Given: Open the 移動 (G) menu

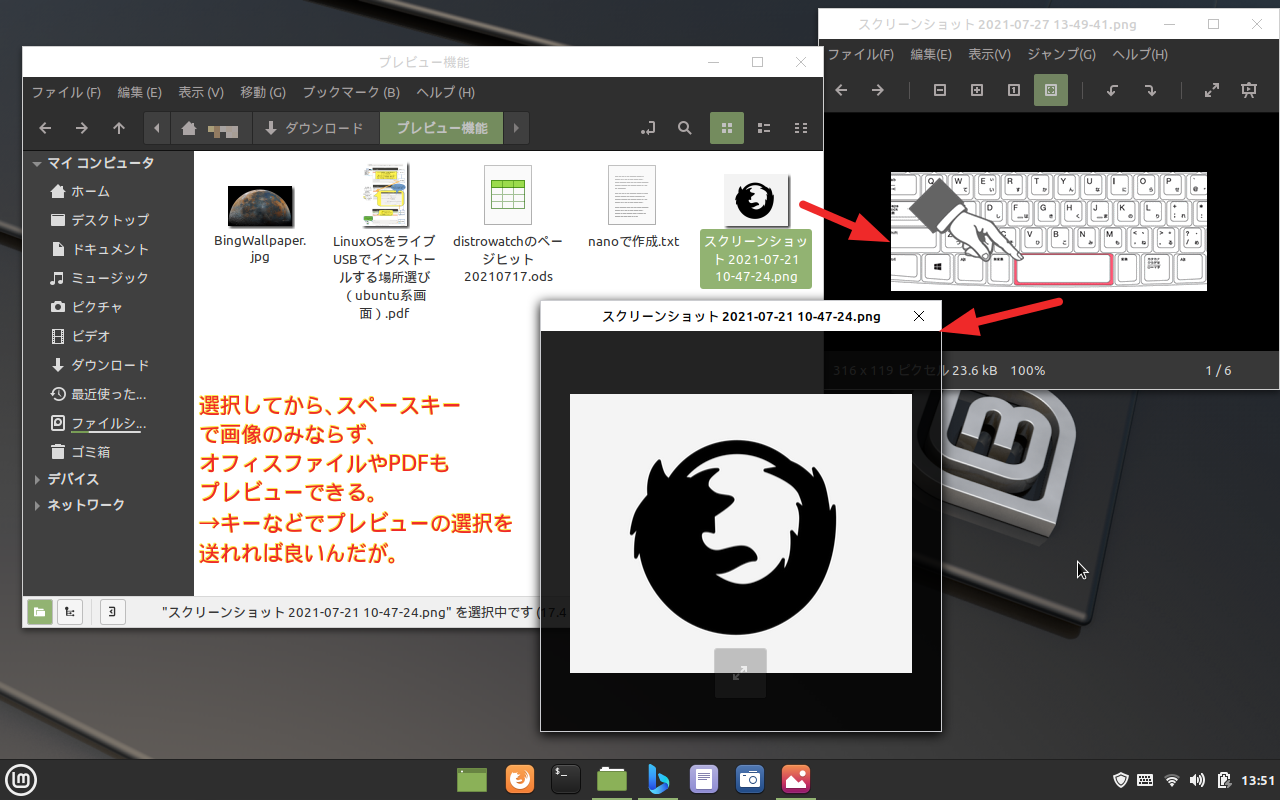Looking at the screenshot, I should [263, 92].
